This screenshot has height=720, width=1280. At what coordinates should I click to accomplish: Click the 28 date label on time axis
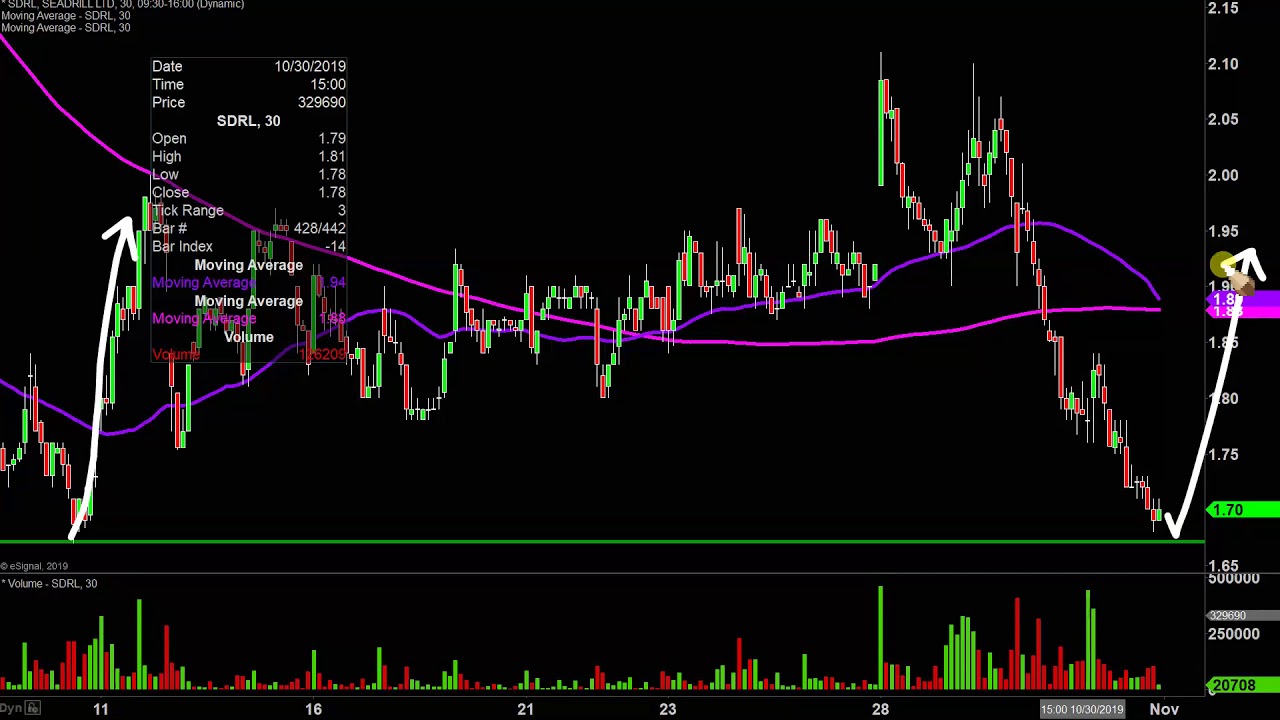[879, 709]
